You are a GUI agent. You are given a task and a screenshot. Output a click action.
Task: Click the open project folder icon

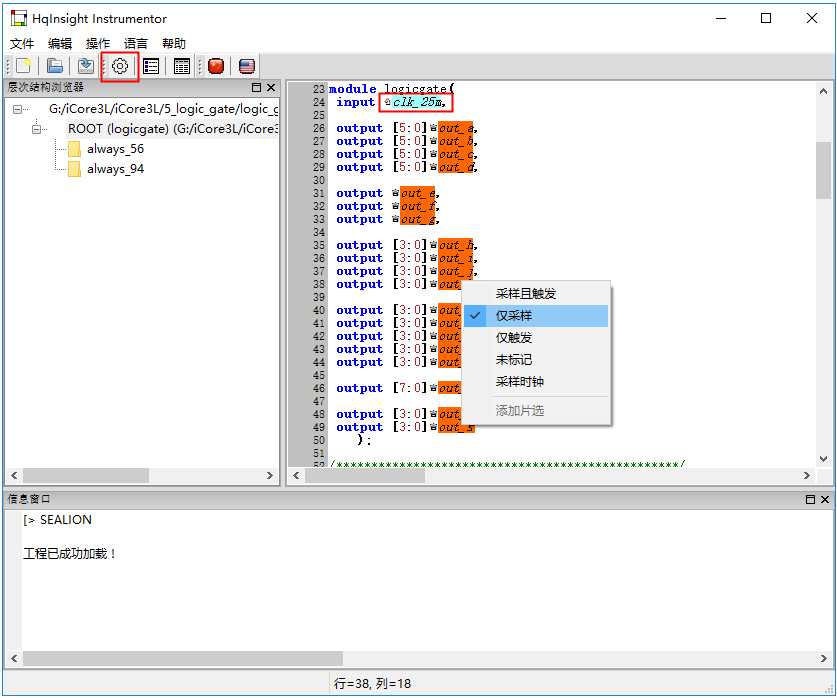pos(56,66)
